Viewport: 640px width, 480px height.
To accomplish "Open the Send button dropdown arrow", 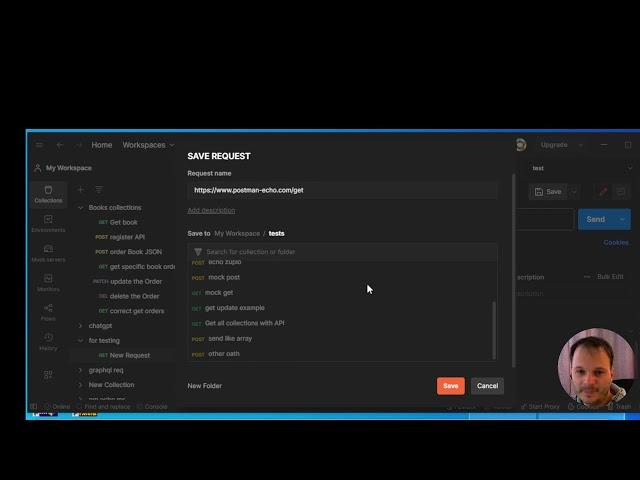I will 622,219.
